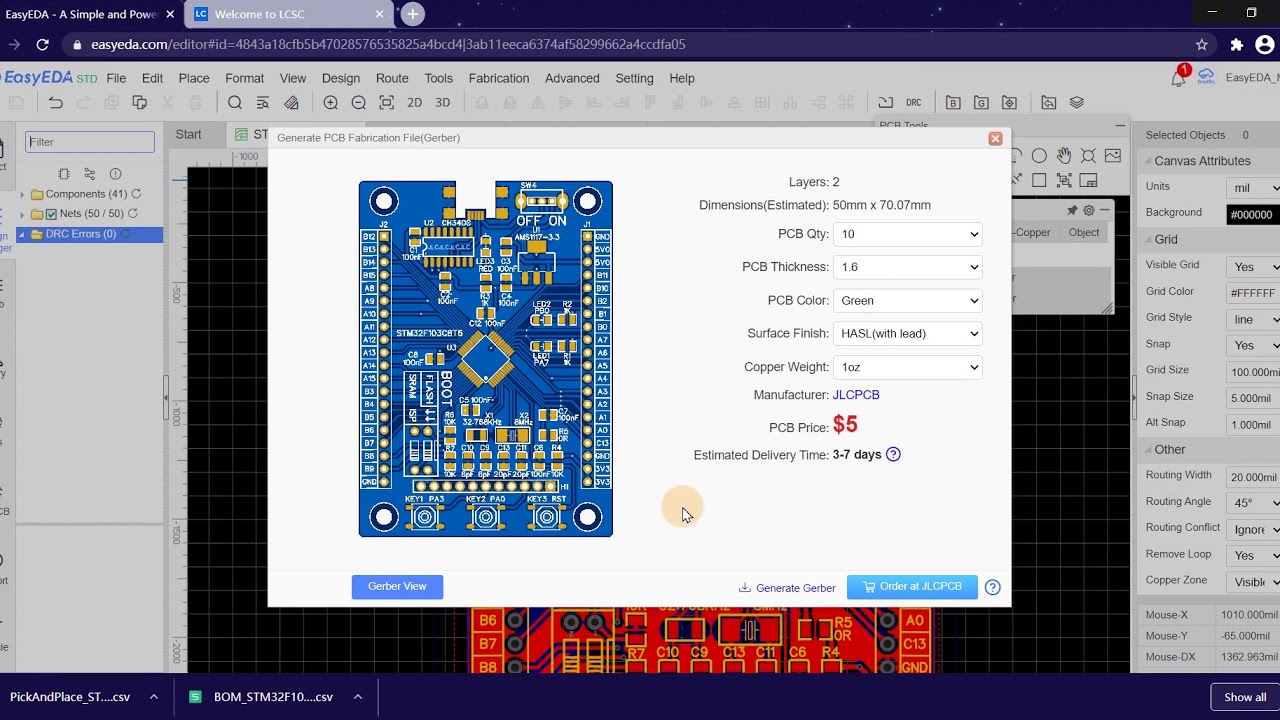
Task: Select the DRC errors filter icon in left panel
Action: pyautogui.click(x=115, y=174)
